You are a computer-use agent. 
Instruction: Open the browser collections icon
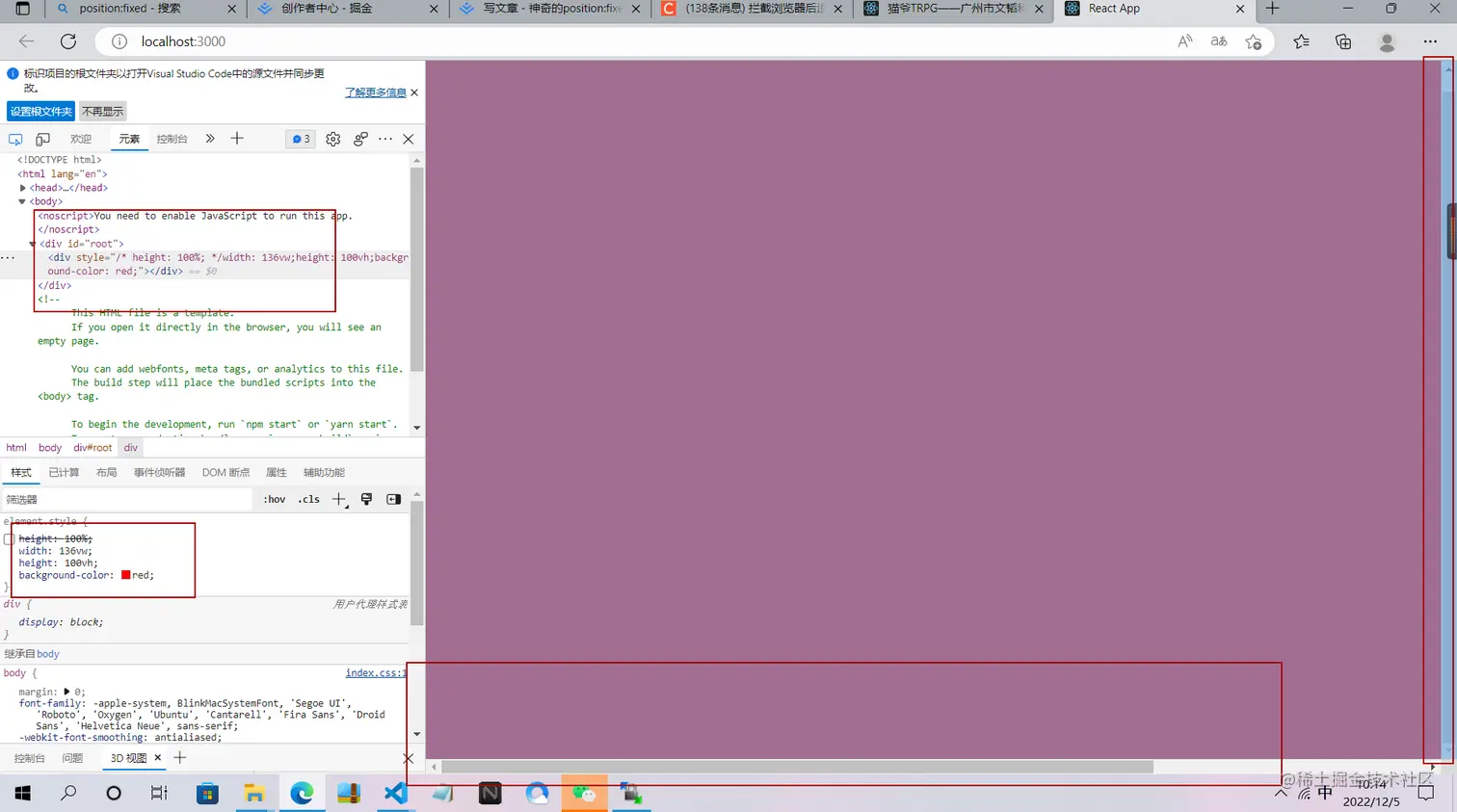click(1343, 41)
